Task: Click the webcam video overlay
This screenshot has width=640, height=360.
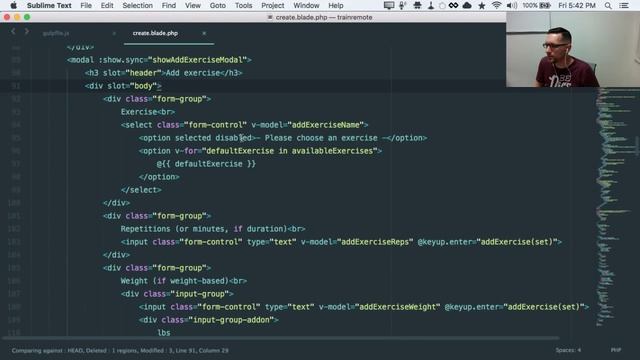Action: click(x=573, y=49)
